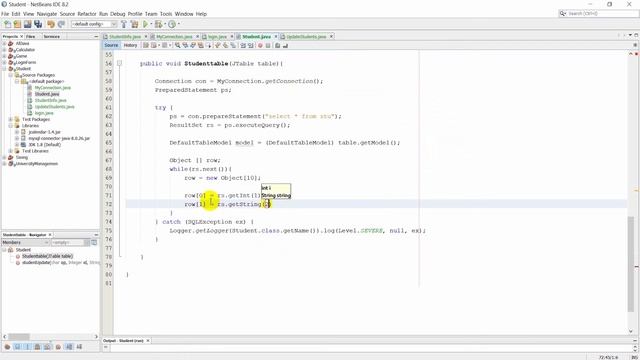This screenshot has width=640, height=360.
Task: Toggle the fifth Navigator filter button
Action: pos(47,347)
